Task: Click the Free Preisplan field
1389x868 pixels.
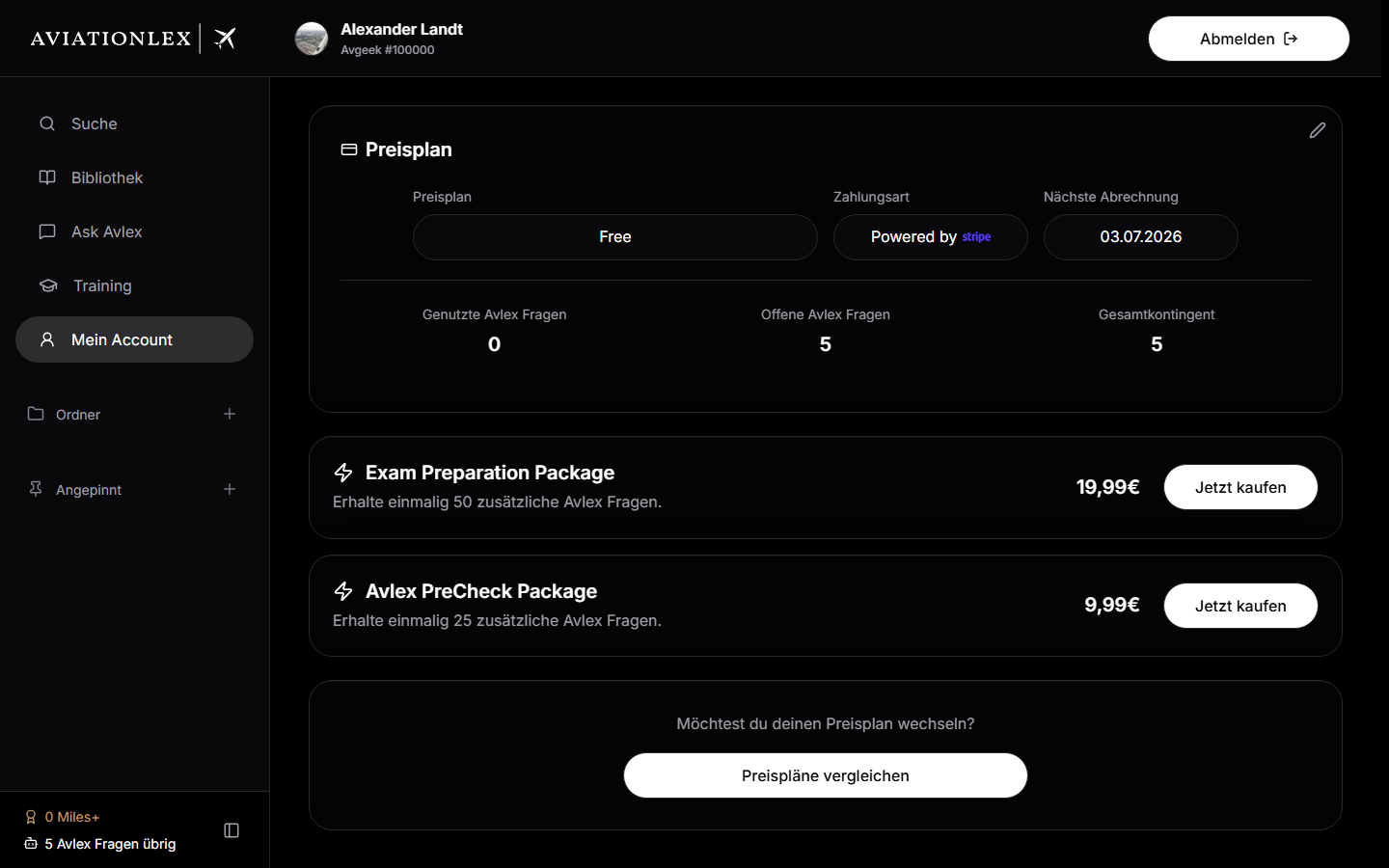Action: (615, 237)
